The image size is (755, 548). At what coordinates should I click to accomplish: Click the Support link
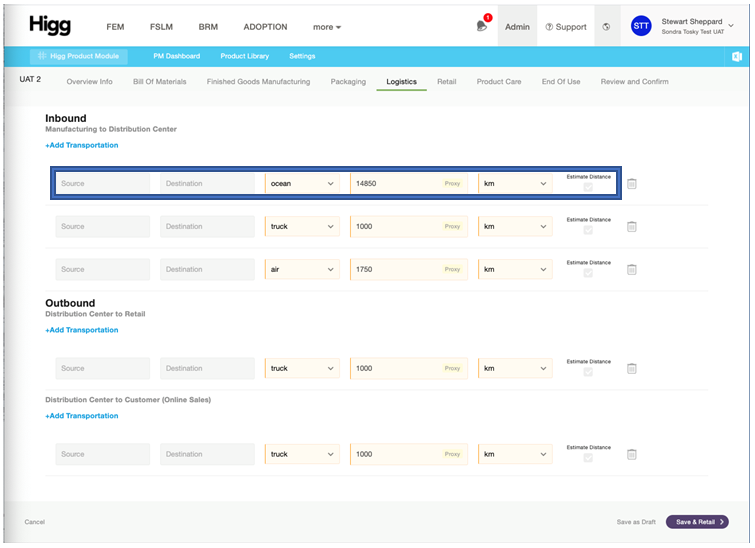pyautogui.click(x=566, y=27)
